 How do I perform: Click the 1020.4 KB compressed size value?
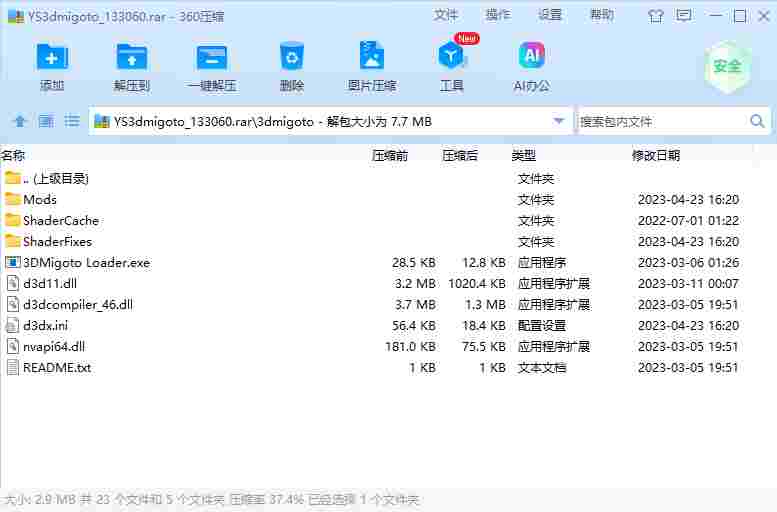pyautogui.click(x=477, y=284)
